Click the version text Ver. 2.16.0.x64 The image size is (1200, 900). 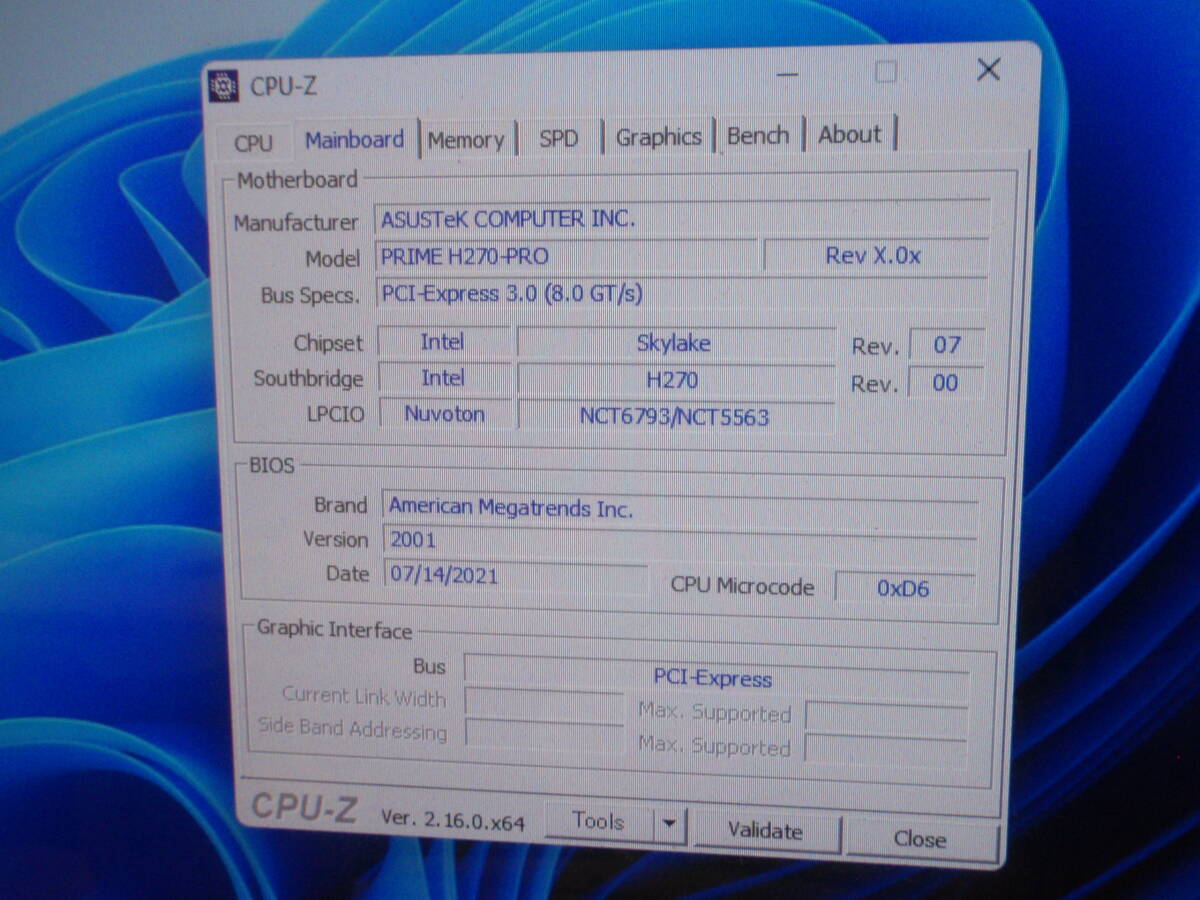coord(453,819)
